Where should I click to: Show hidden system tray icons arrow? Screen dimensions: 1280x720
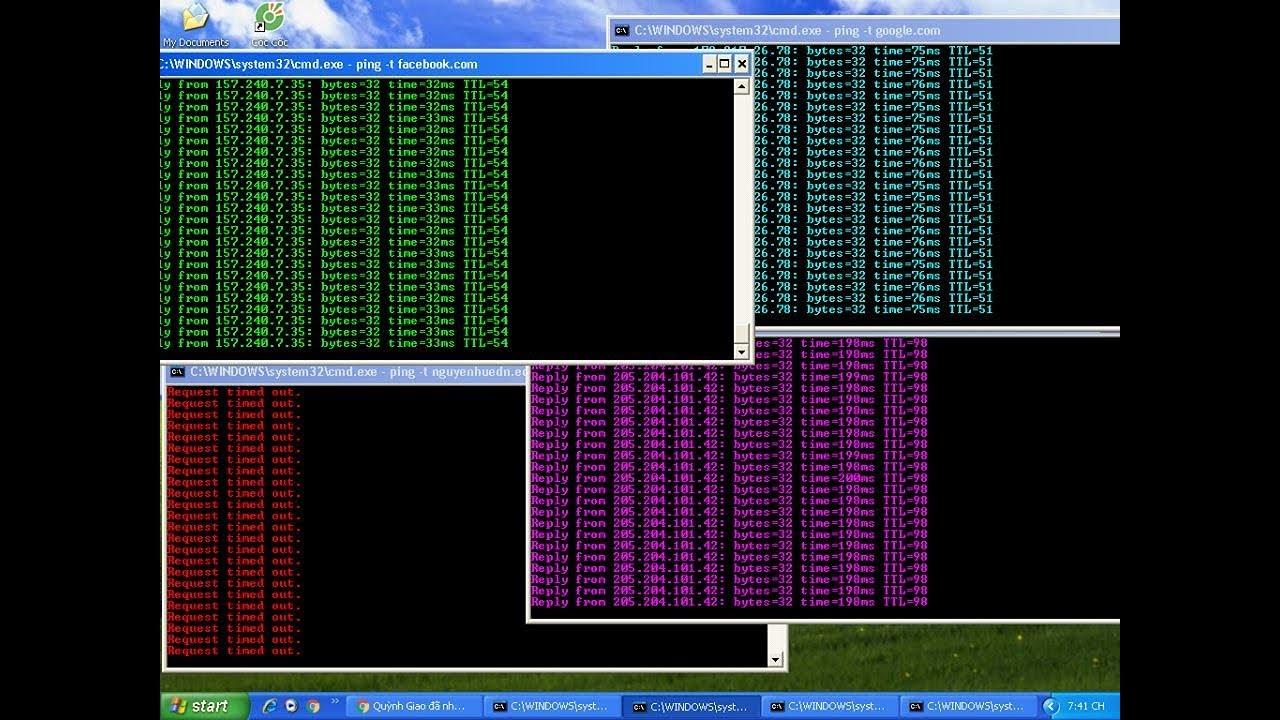(x=1050, y=706)
